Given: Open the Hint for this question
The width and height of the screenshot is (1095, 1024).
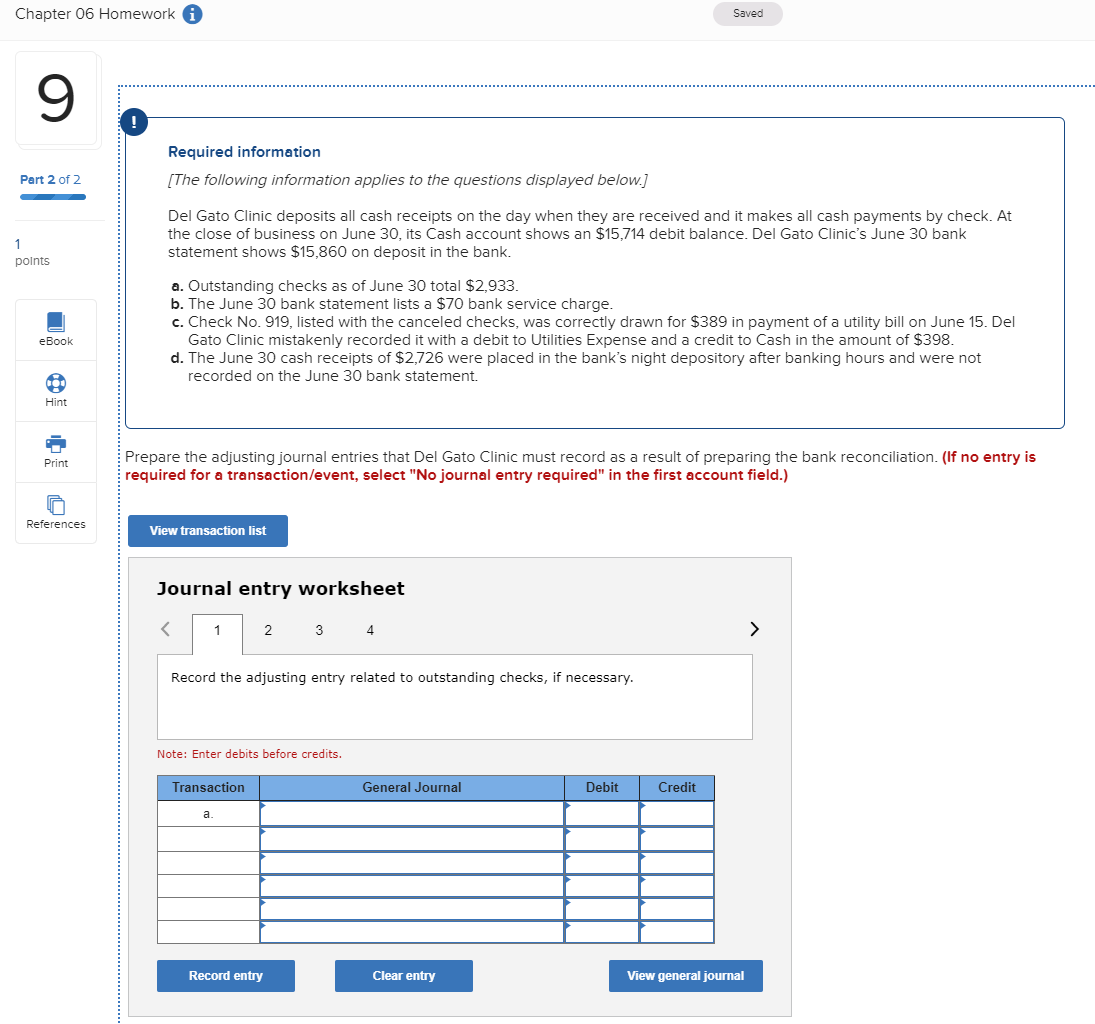Looking at the screenshot, I should pyautogui.click(x=55, y=390).
